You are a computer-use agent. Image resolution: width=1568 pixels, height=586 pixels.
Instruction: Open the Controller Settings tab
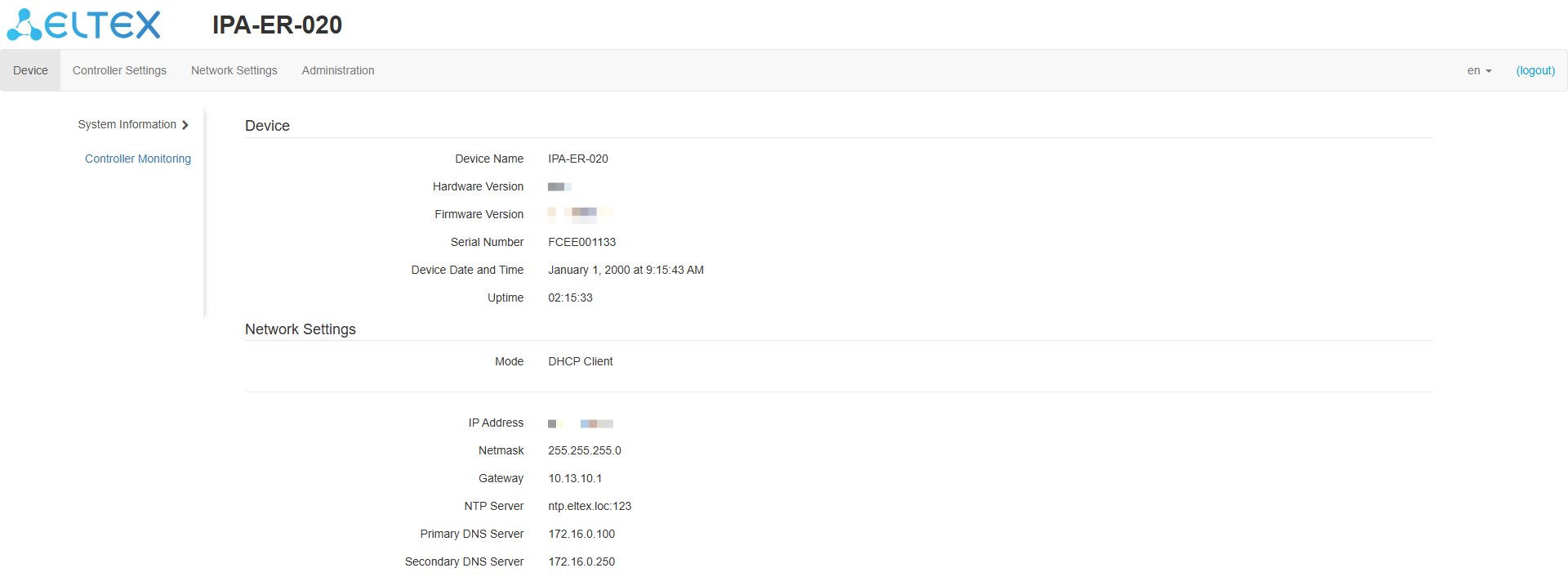point(119,71)
